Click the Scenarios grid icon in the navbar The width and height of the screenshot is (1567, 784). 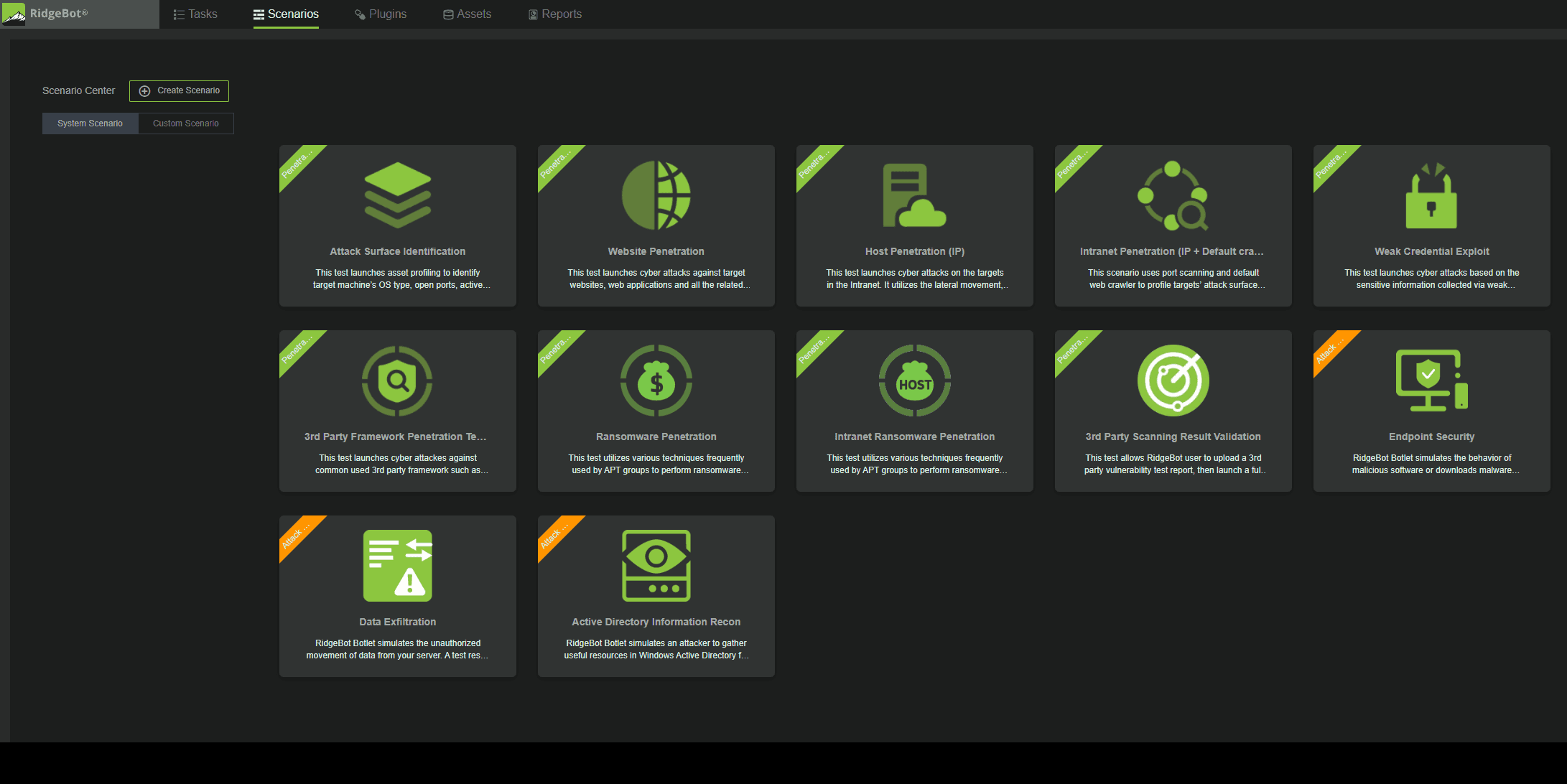coord(259,14)
